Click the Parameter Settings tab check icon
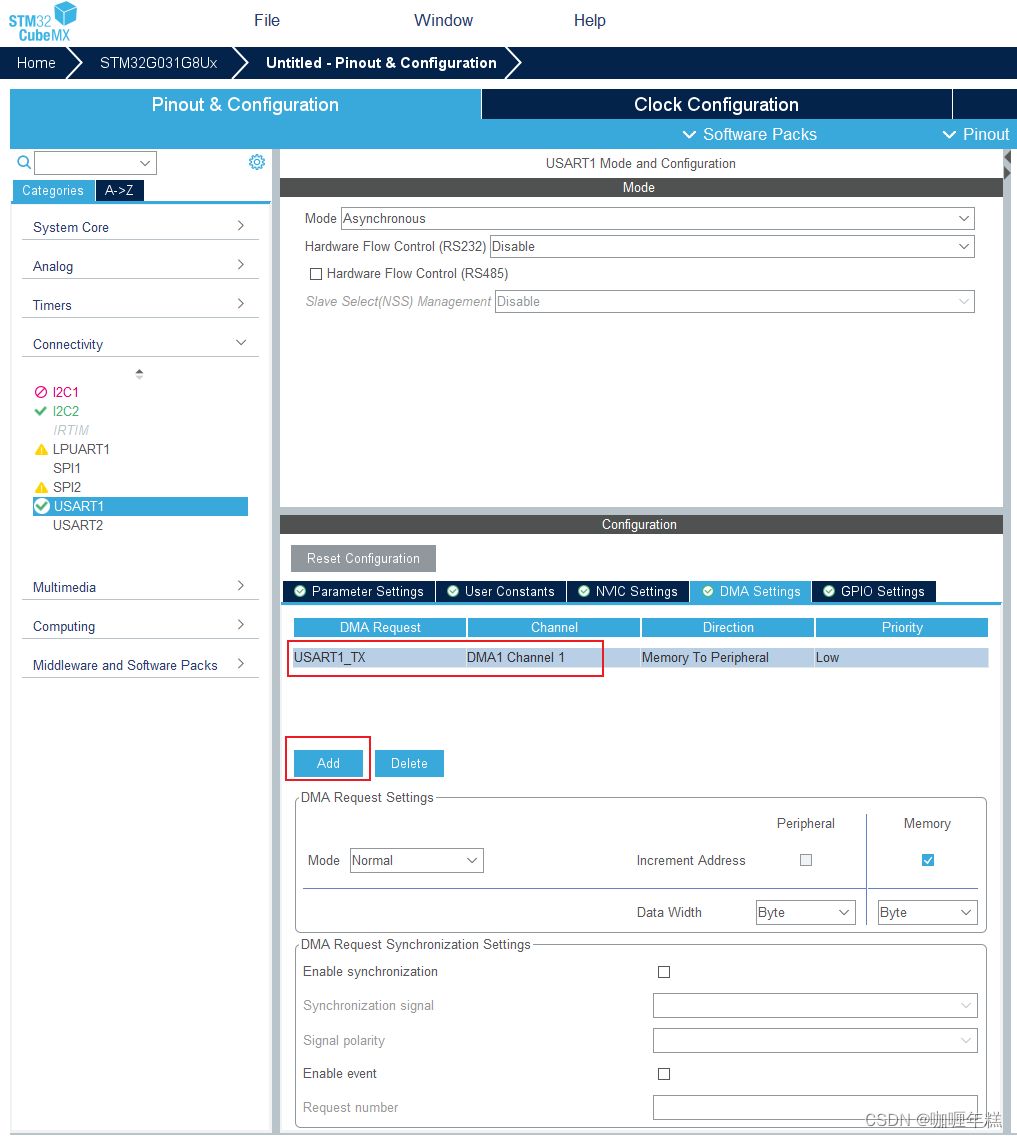The height and width of the screenshot is (1138, 1017). 300,591
